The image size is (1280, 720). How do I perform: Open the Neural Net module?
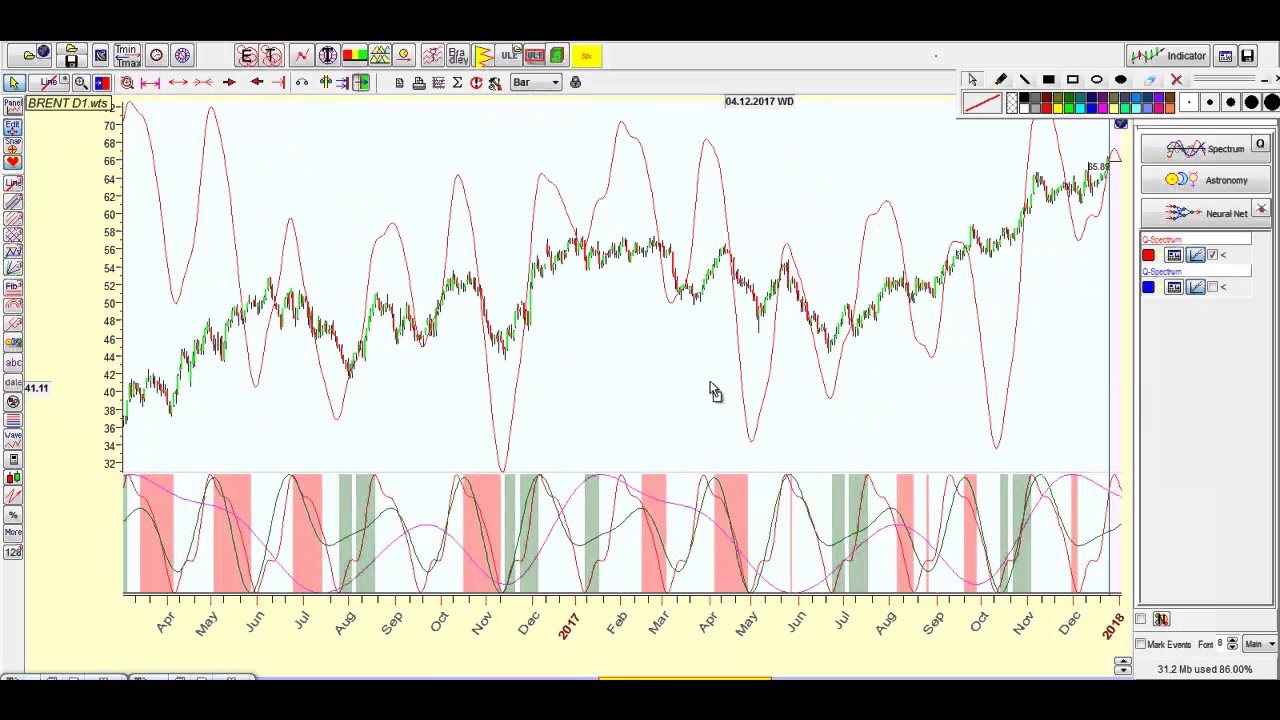(1205, 213)
